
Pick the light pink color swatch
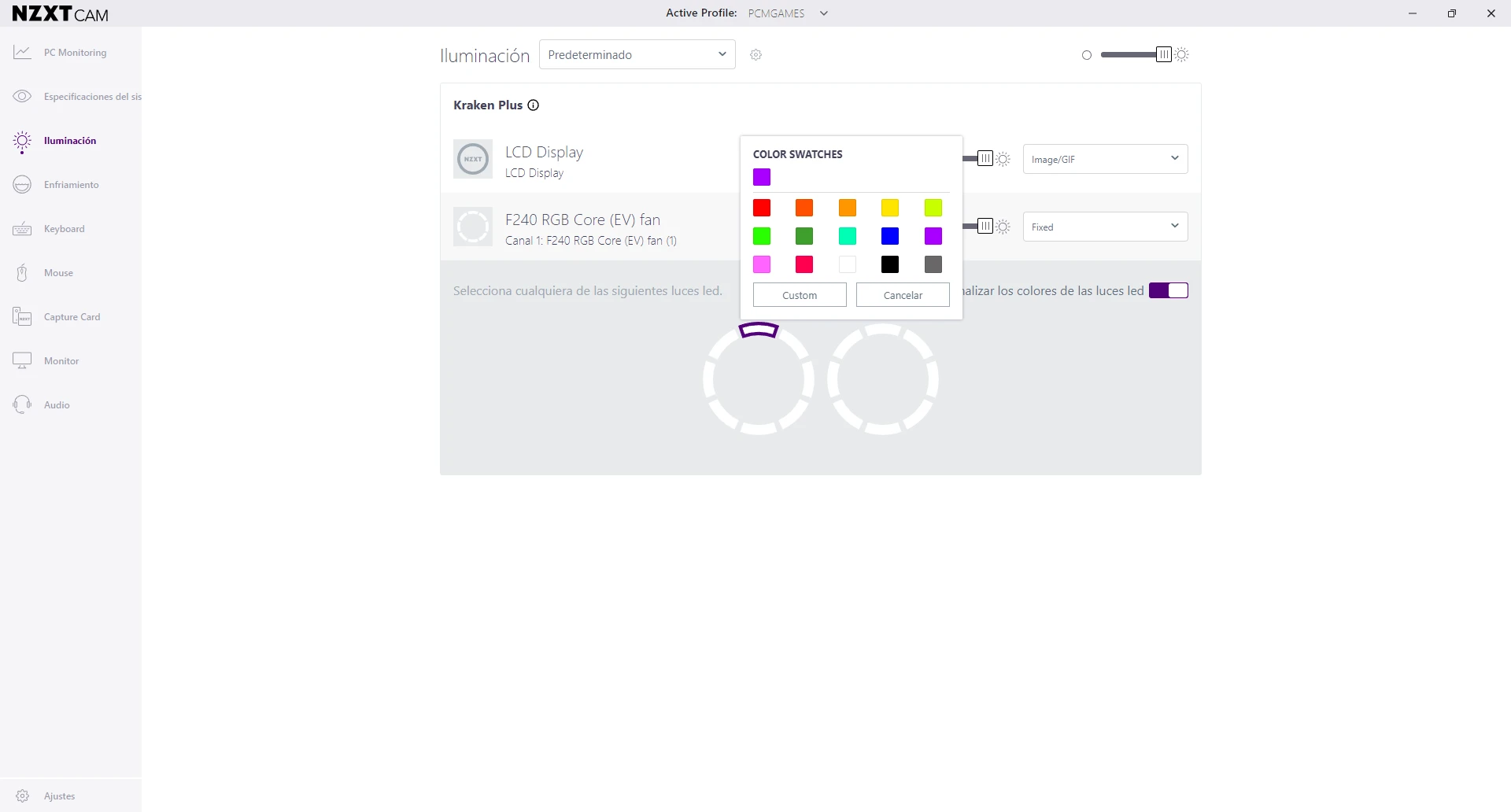(x=762, y=264)
